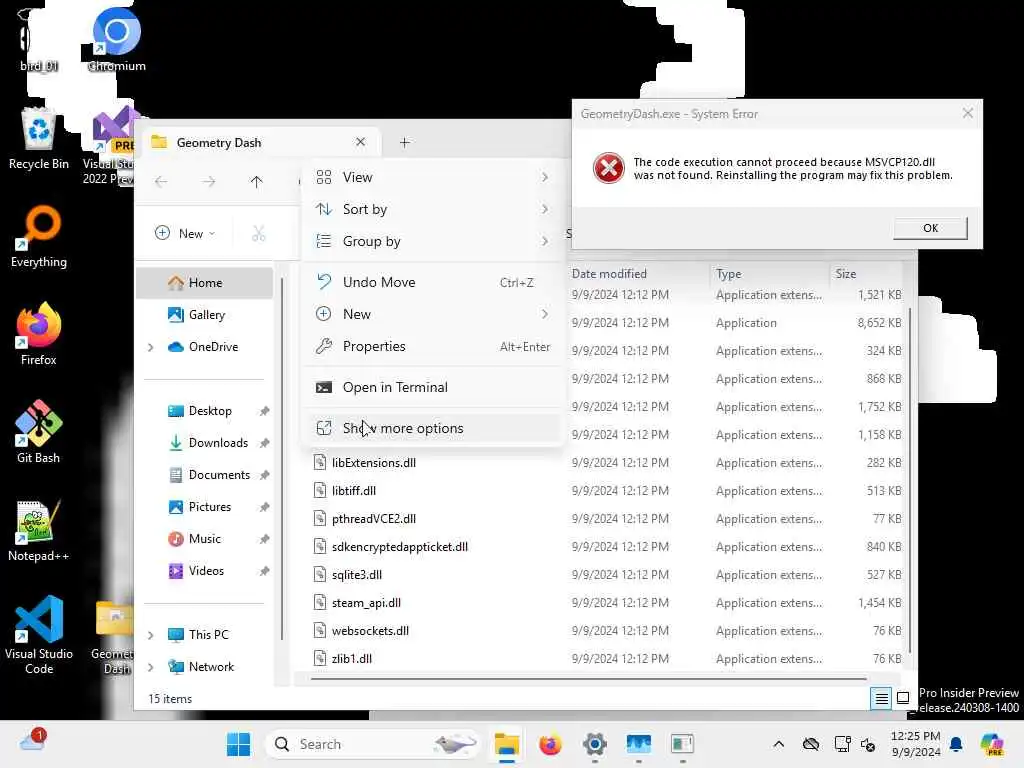The height and width of the screenshot is (768, 1024).
Task: Sort by Date modified column header
Action: pyautogui.click(x=637, y=274)
